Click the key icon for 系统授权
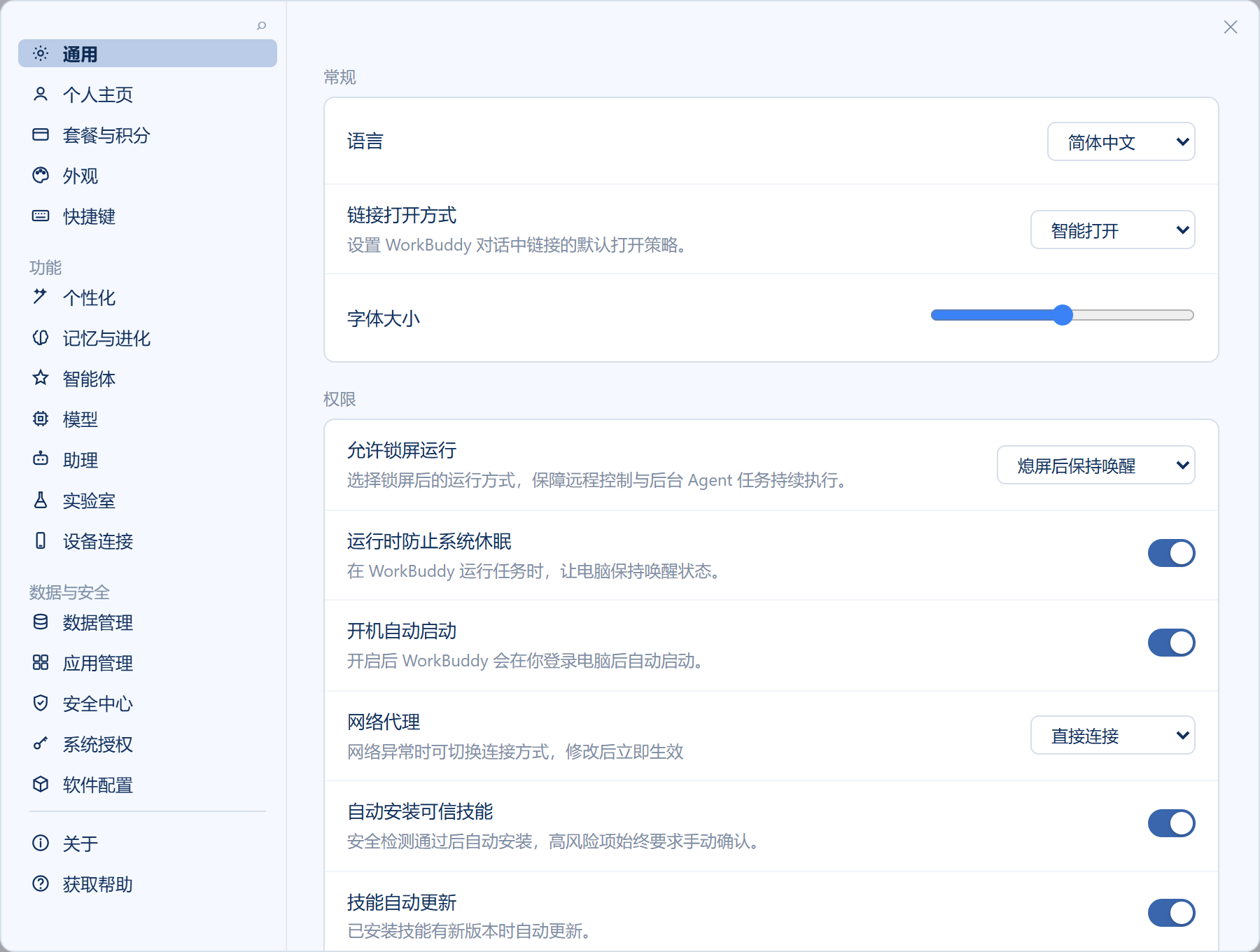Viewport: 1260px width, 952px height. tap(41, 744)
